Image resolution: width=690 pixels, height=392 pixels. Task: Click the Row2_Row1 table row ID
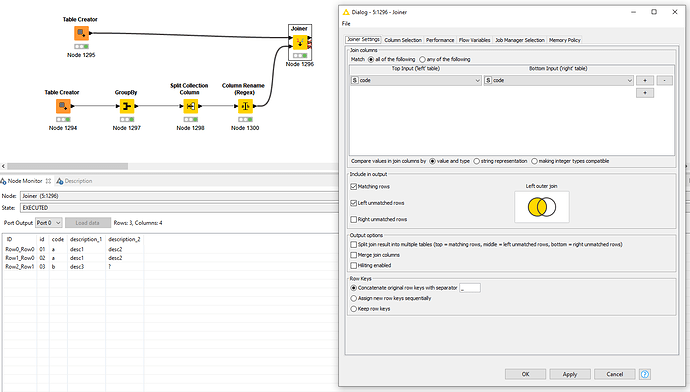click(20, 267)
